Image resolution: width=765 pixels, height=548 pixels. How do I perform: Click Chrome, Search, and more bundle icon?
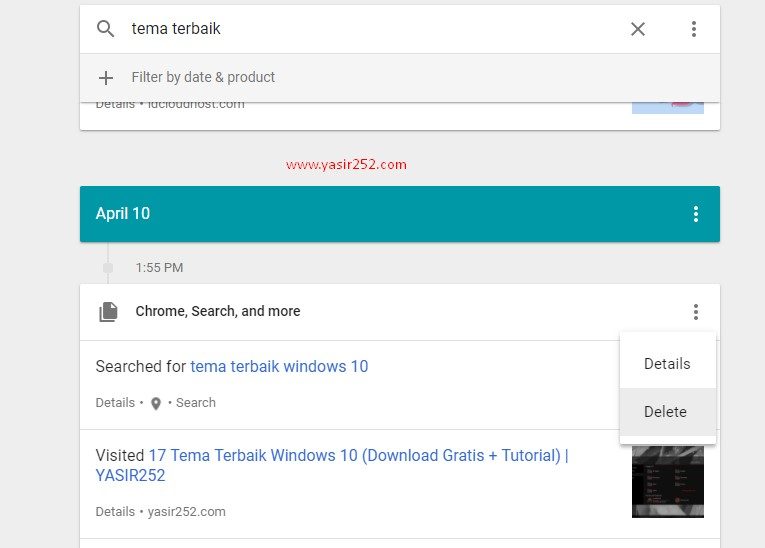[x=108, y=312]
